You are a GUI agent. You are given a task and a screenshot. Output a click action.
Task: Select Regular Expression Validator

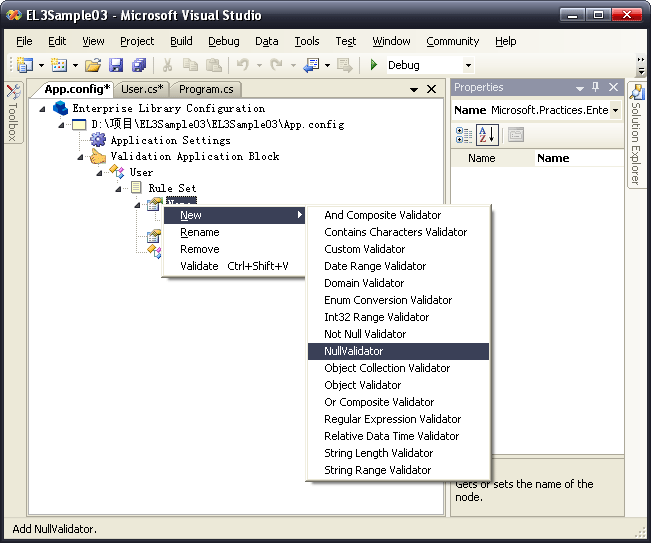[x=398, y=419]
